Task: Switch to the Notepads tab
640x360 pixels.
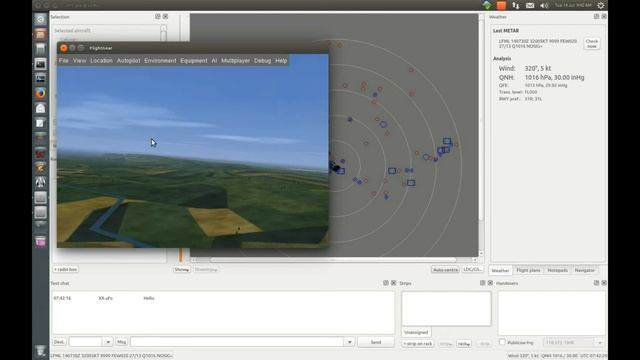Action: point(558,270)
